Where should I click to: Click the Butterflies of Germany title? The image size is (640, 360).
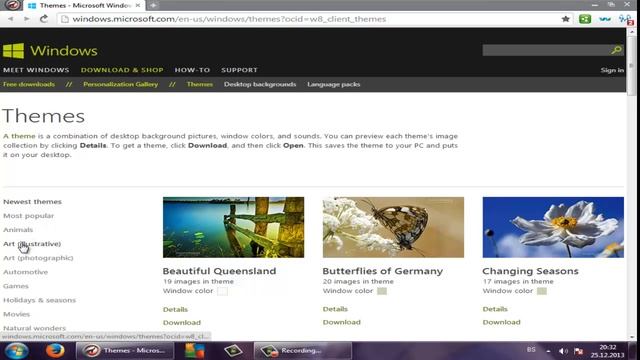pos(382,271)
